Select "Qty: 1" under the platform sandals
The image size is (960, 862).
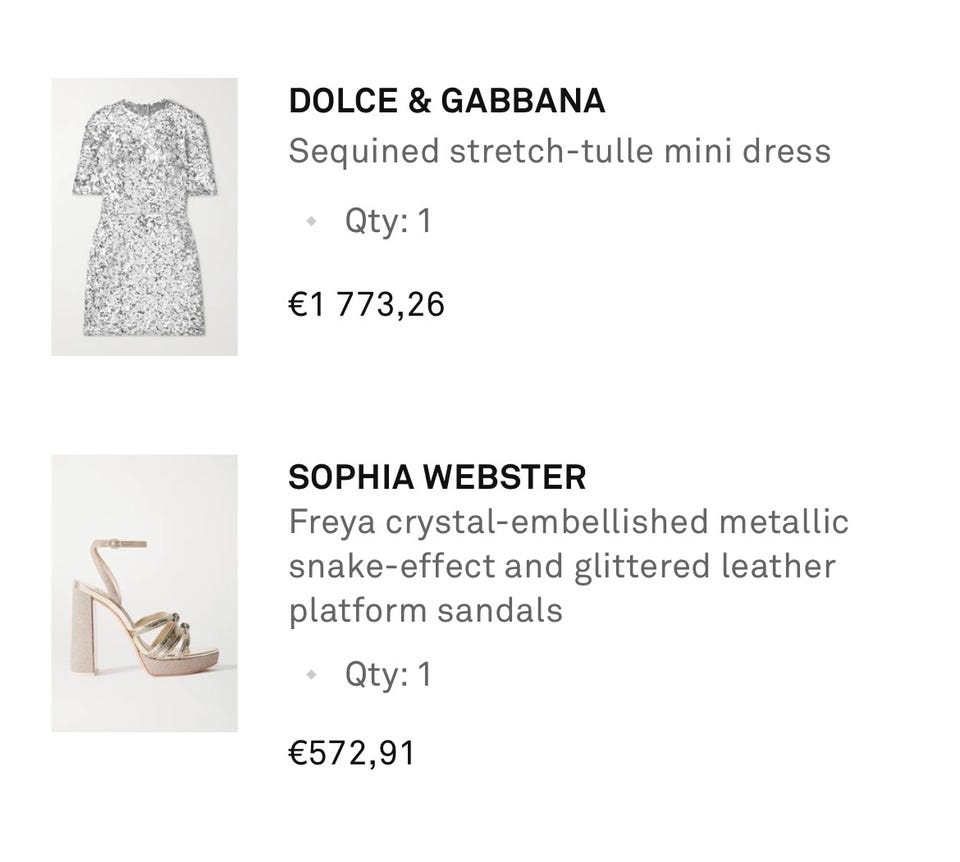point(388,674)
